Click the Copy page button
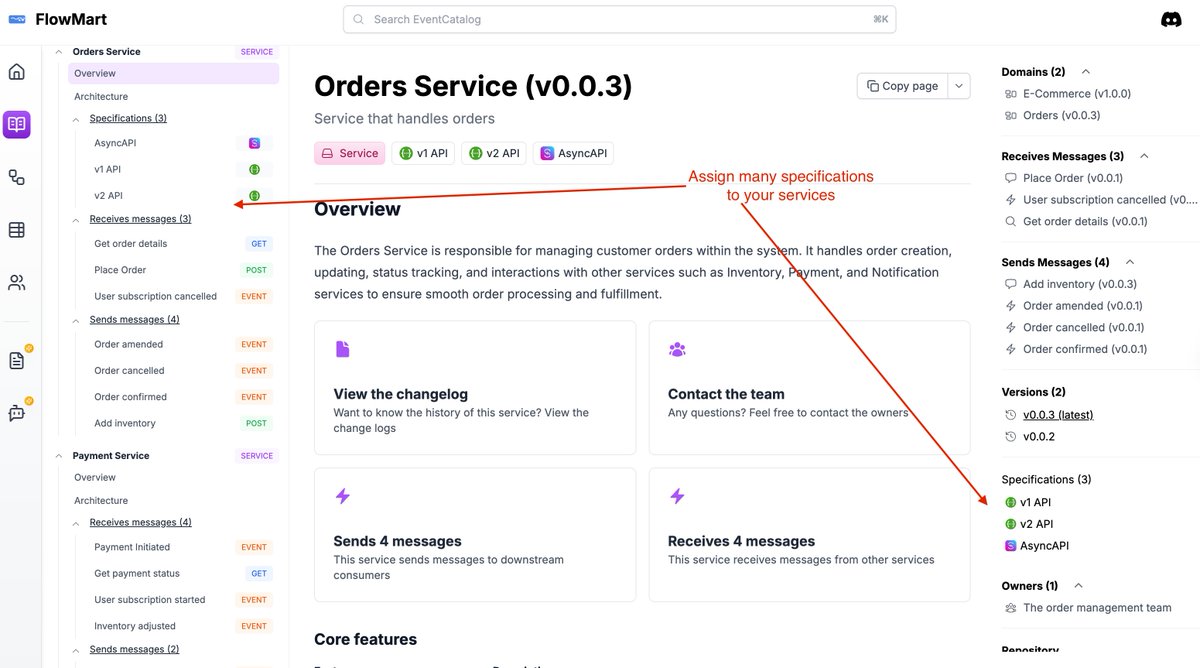This screenshot has width=1200, height=668. pyautogui.click(x=903, y=86)
